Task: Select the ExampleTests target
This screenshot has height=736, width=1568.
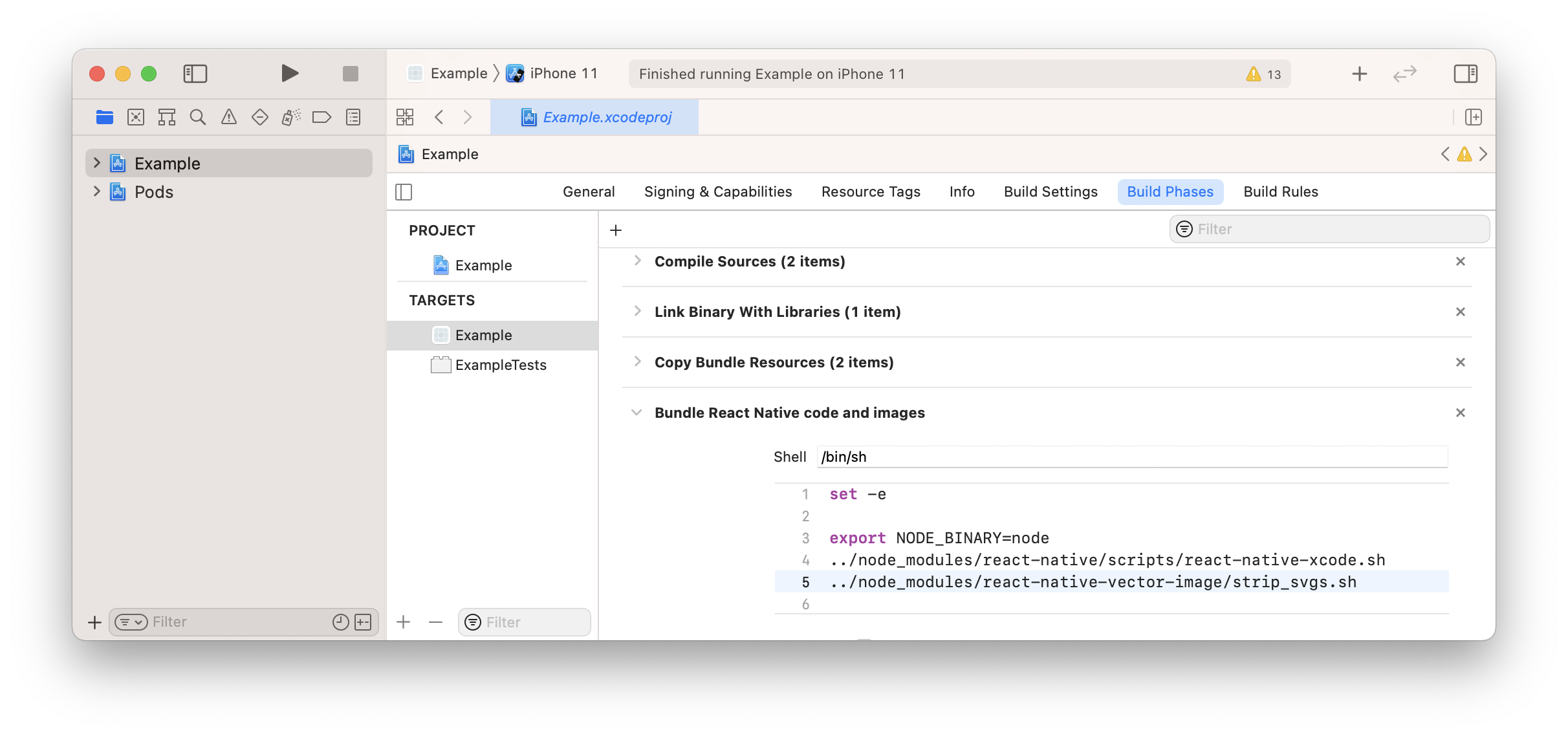Action: point(501,365)
